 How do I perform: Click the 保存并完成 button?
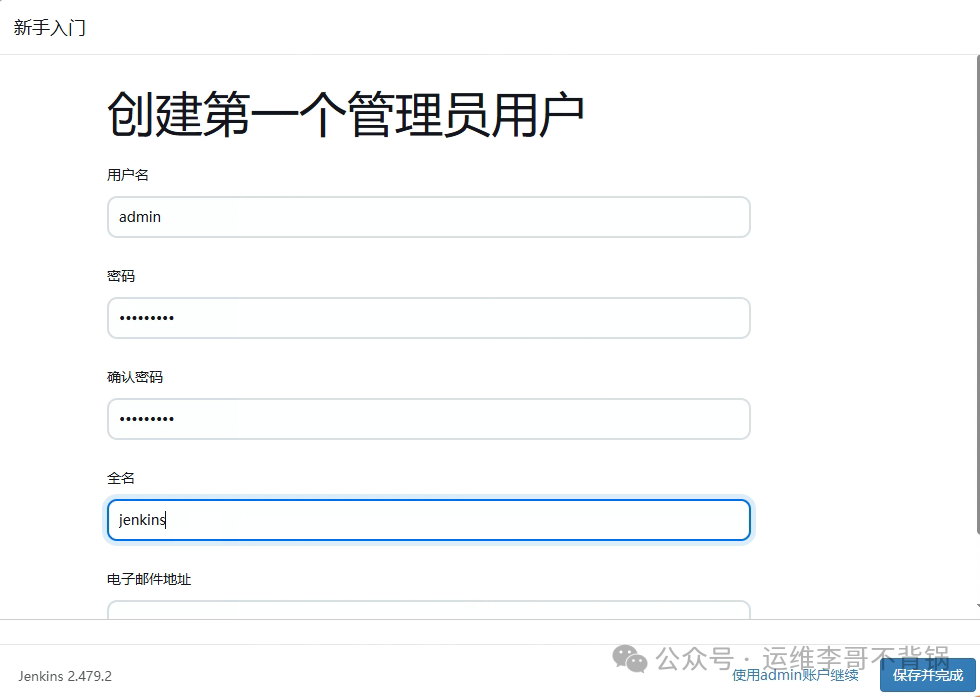click(928, 675)
